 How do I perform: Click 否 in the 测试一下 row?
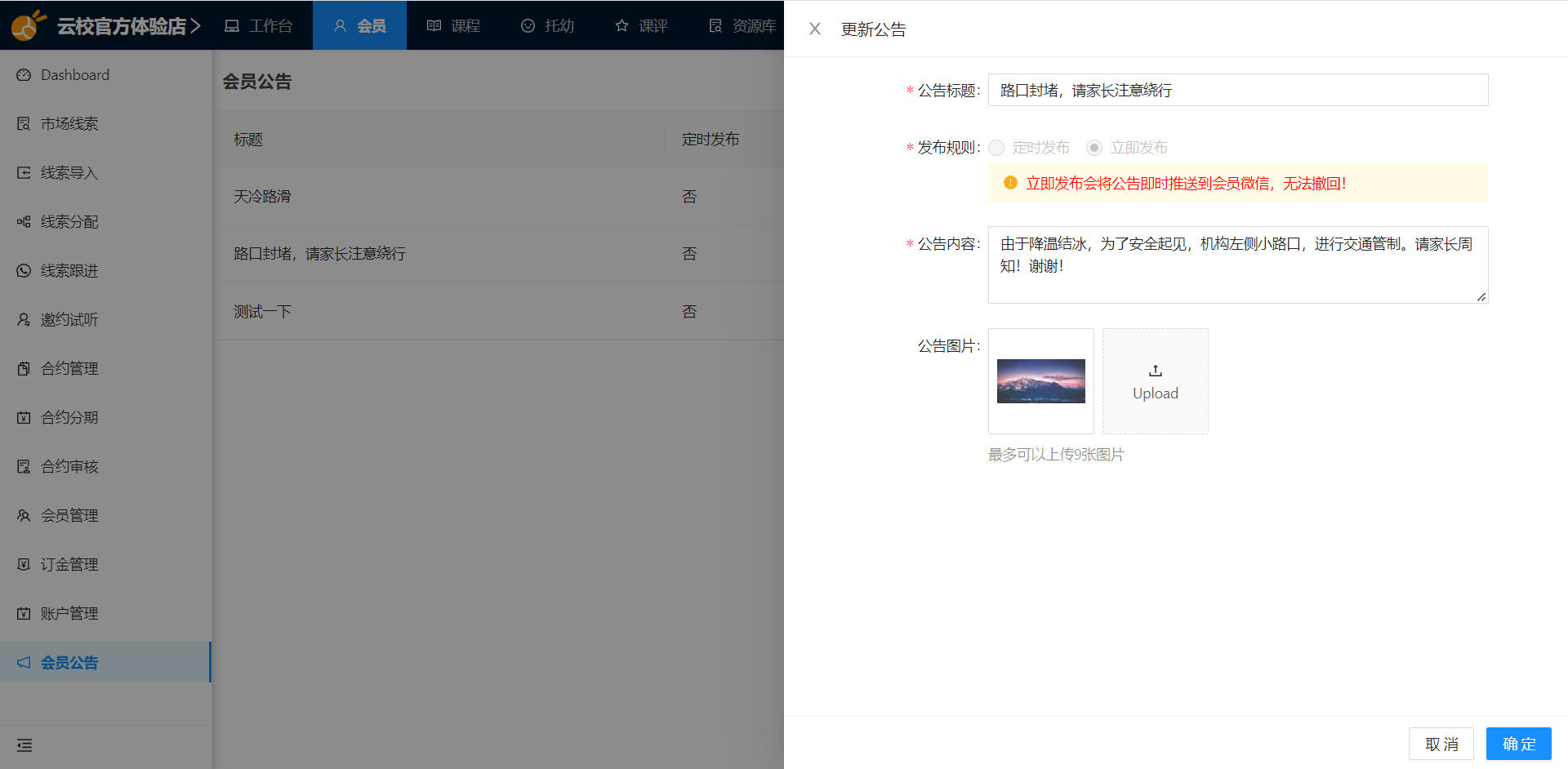point(689,312)
